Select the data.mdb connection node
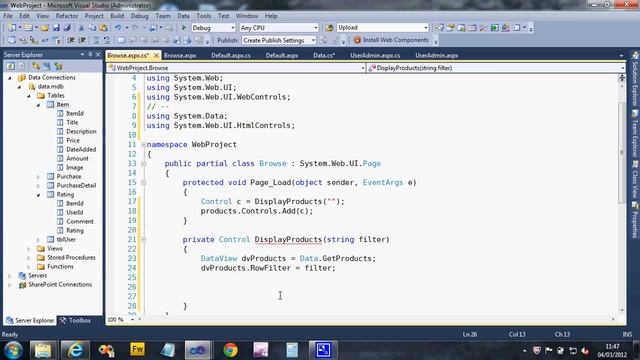The height and width of the screenshot is (360, 640). (51, 86)
